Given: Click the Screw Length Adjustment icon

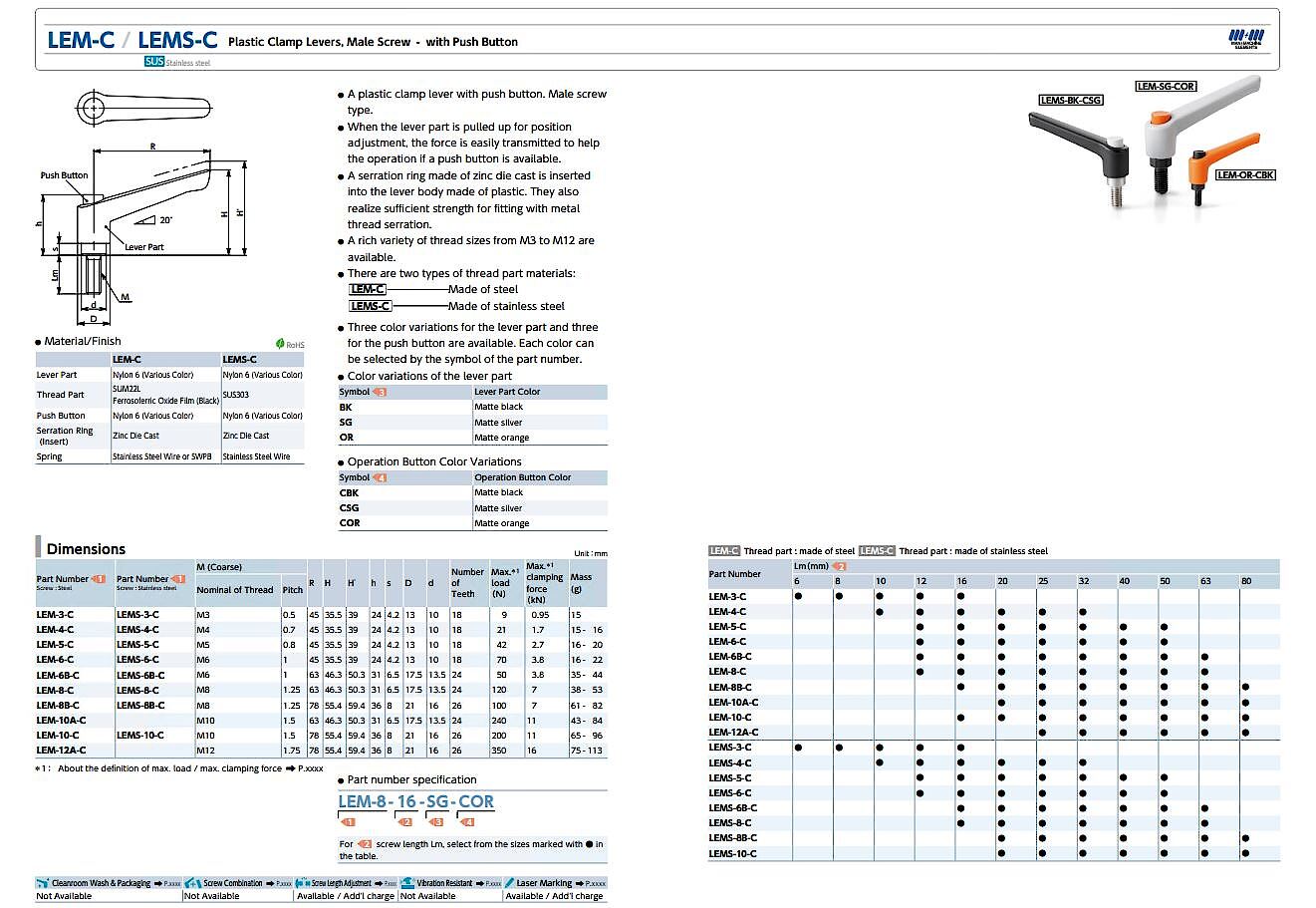Looking at the screenshot, I should coord(304,883).
